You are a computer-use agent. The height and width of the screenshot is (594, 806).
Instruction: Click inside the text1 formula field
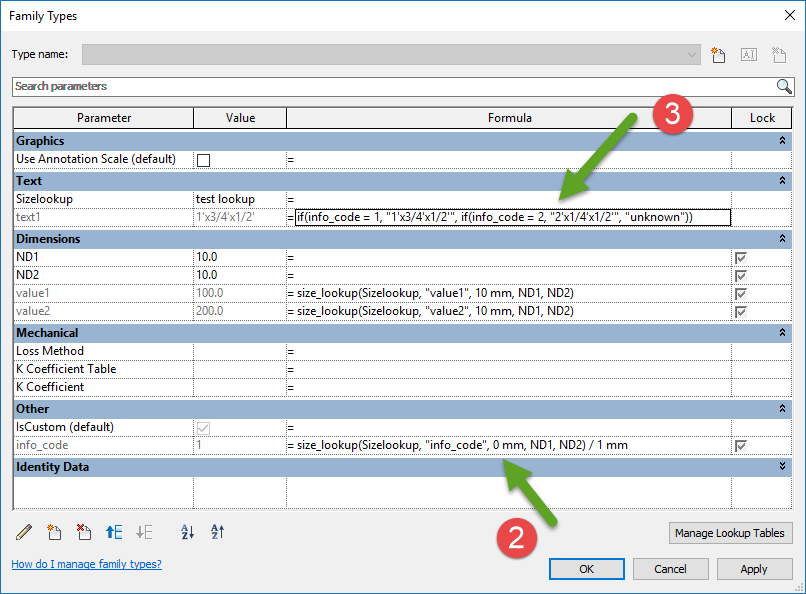[x=500, y=217]
